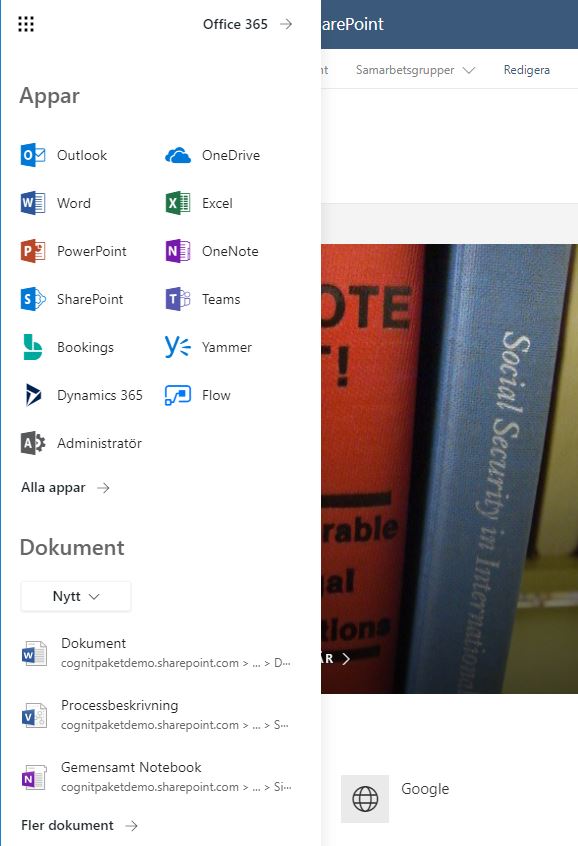
Task: Click the Visio file icon beside Processbeskrivning
Action: point(33,715)
